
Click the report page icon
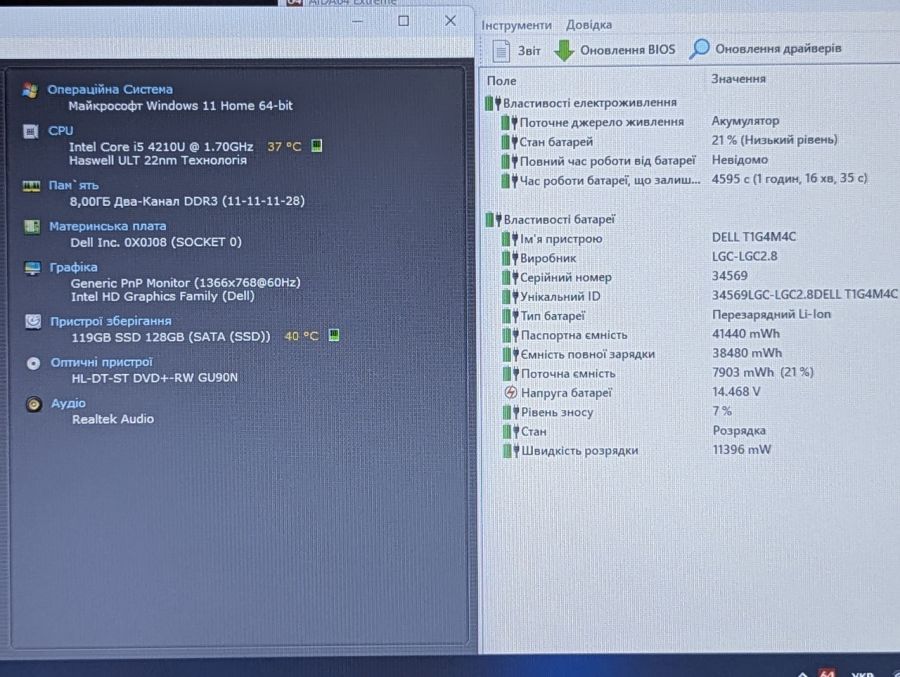point(501,51)
